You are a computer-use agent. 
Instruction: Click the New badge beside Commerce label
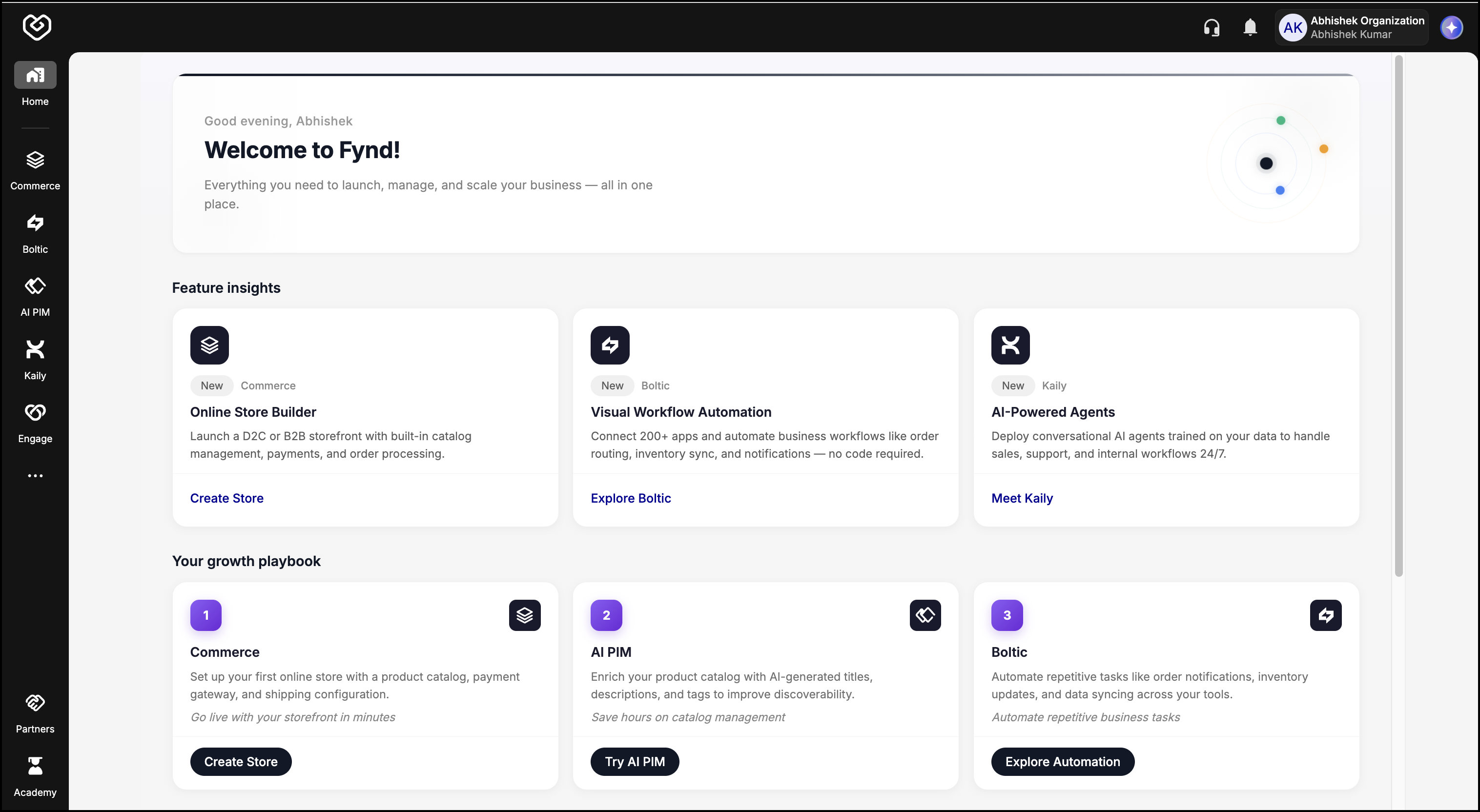211,386
